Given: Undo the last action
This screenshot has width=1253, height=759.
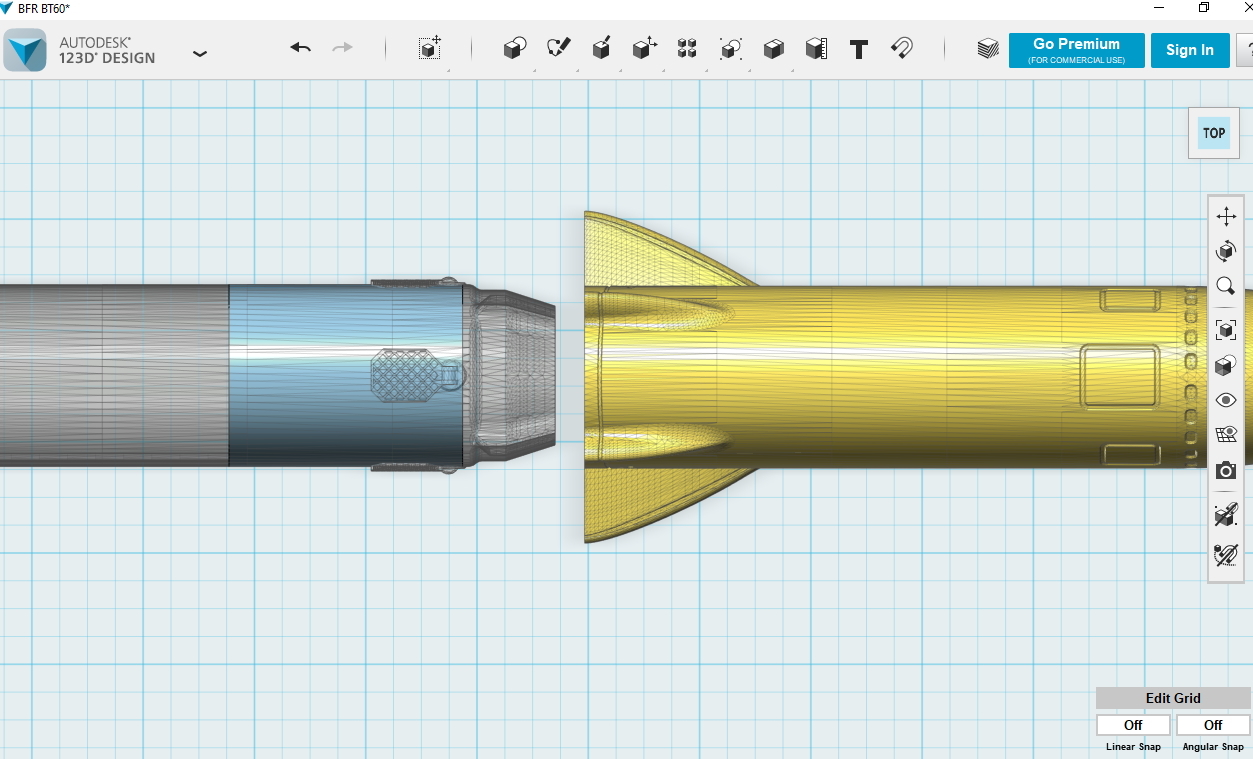Looking at the screenshot, I should tap(300, 48).
